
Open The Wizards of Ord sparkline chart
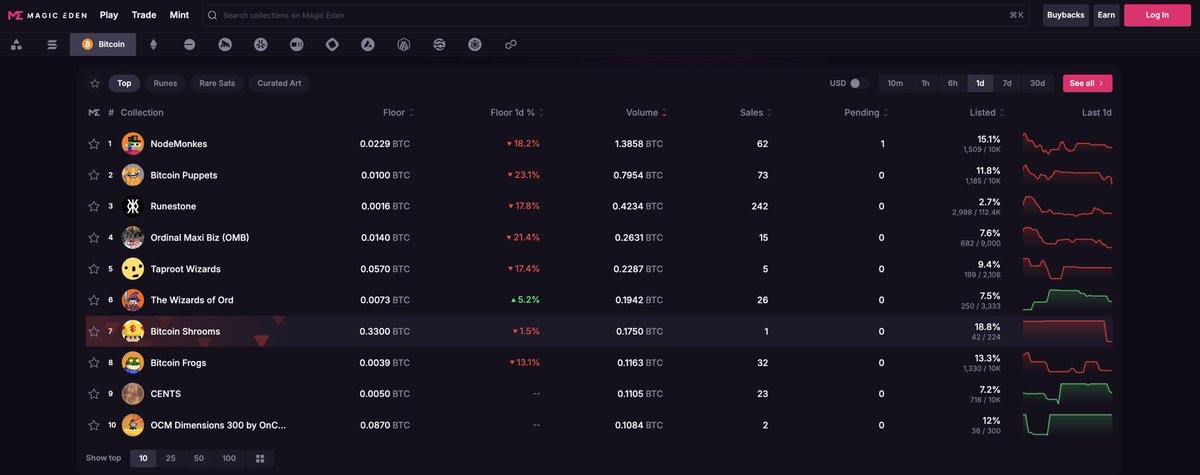[x=1067, y=298]
